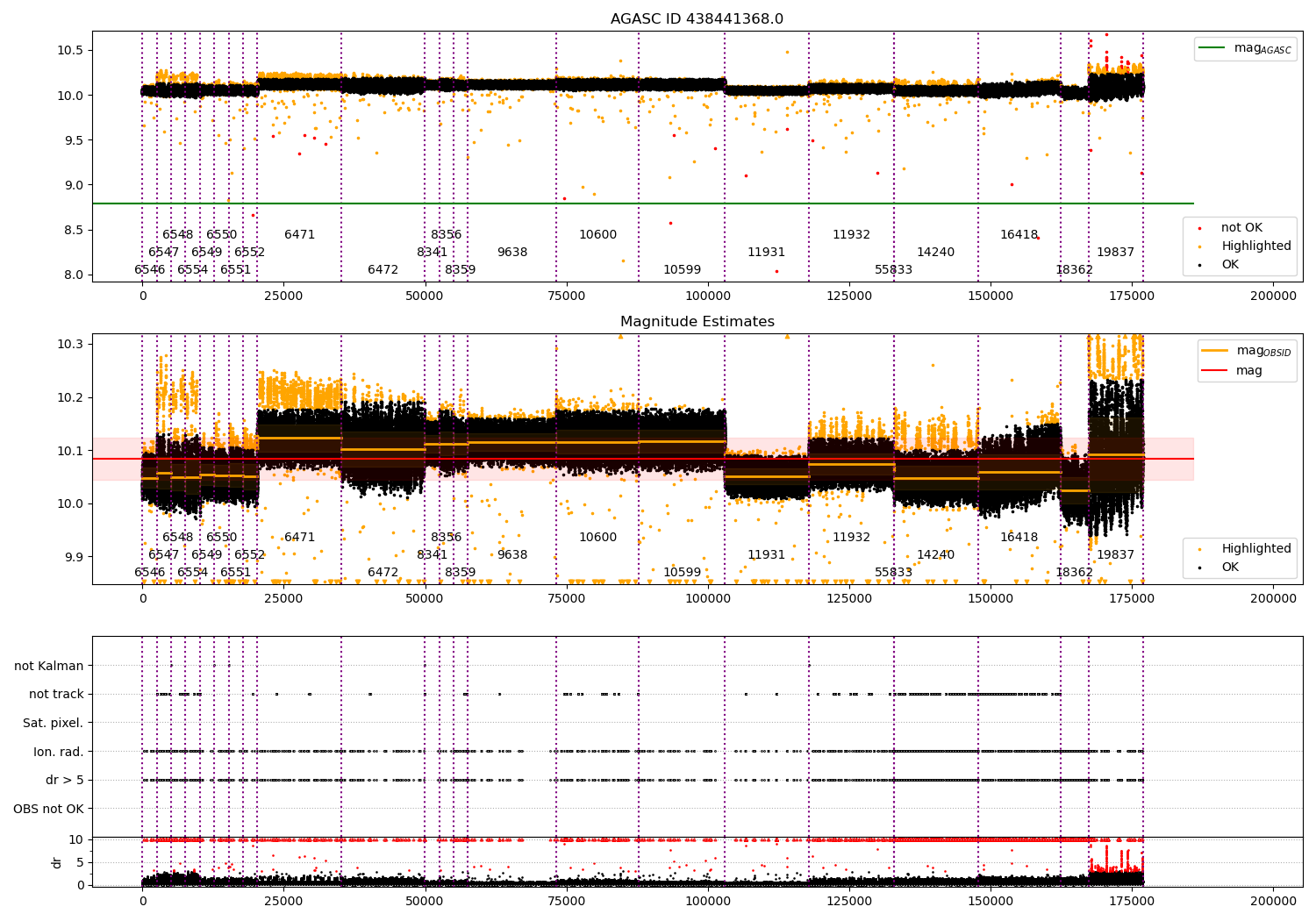Click obsid label 6550 in the top plot

click(x=221, y=234)
